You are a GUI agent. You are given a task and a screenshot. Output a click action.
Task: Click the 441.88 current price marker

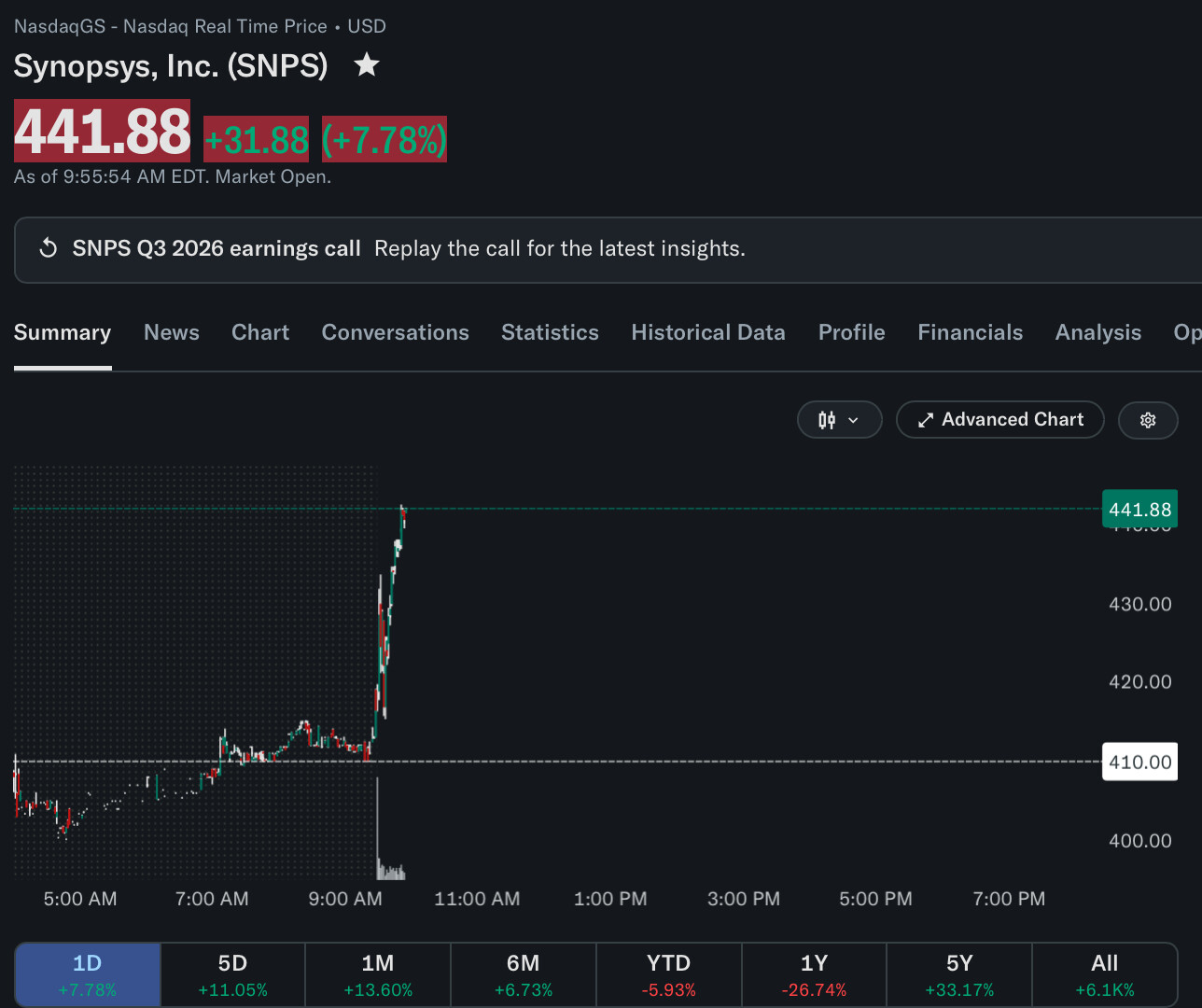(x=1139, y=509)
